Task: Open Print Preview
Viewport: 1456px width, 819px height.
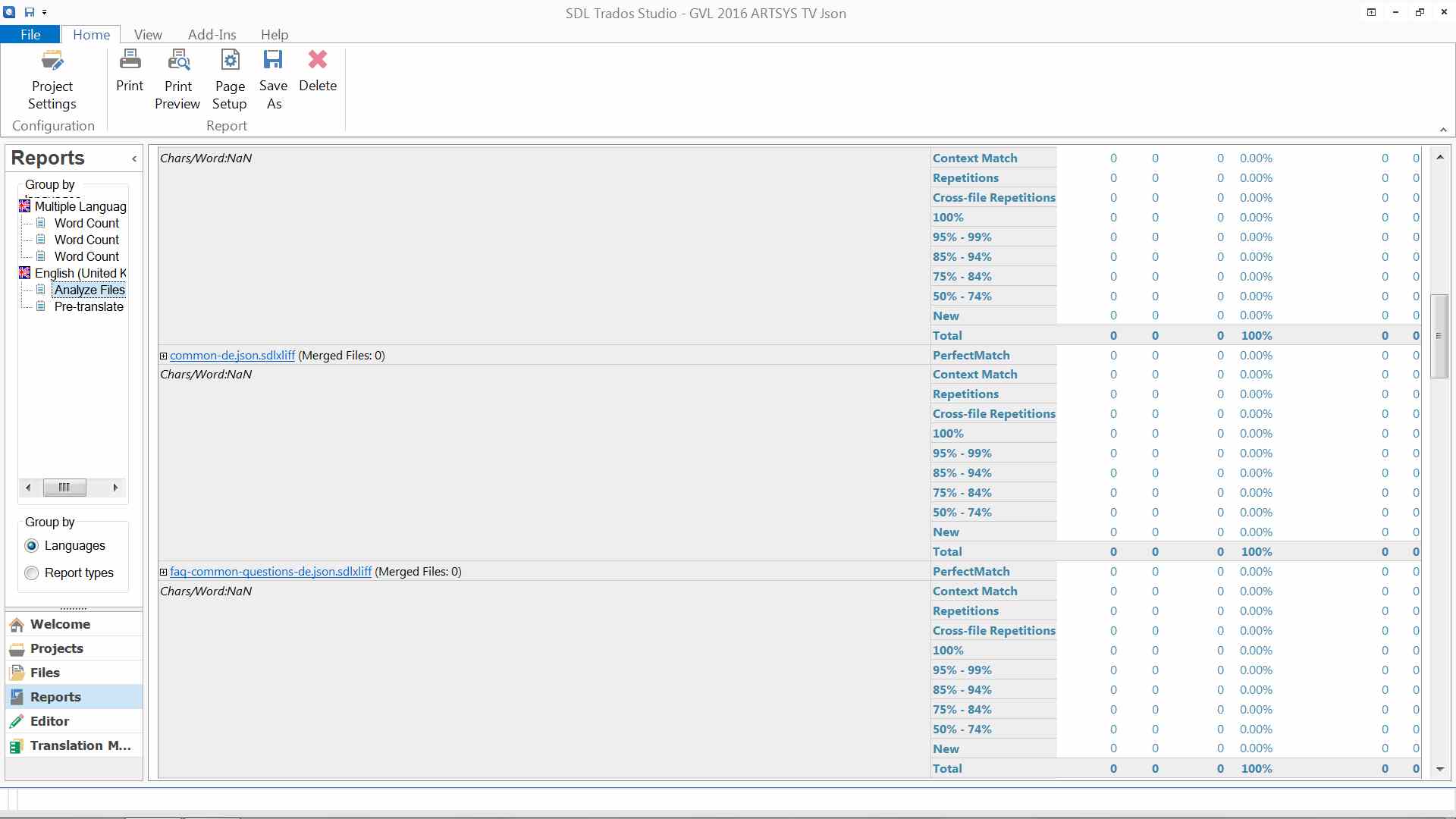Action: [x=177, y=80]
